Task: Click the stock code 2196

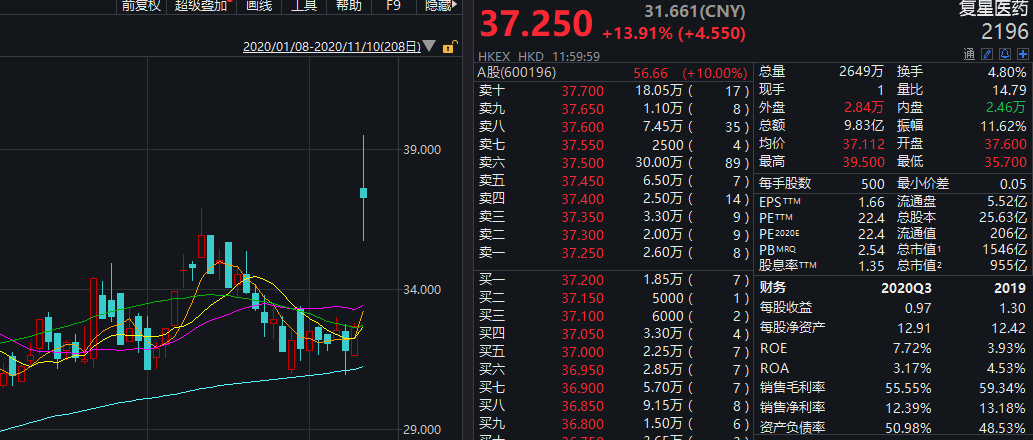Action: point(1004,32)
